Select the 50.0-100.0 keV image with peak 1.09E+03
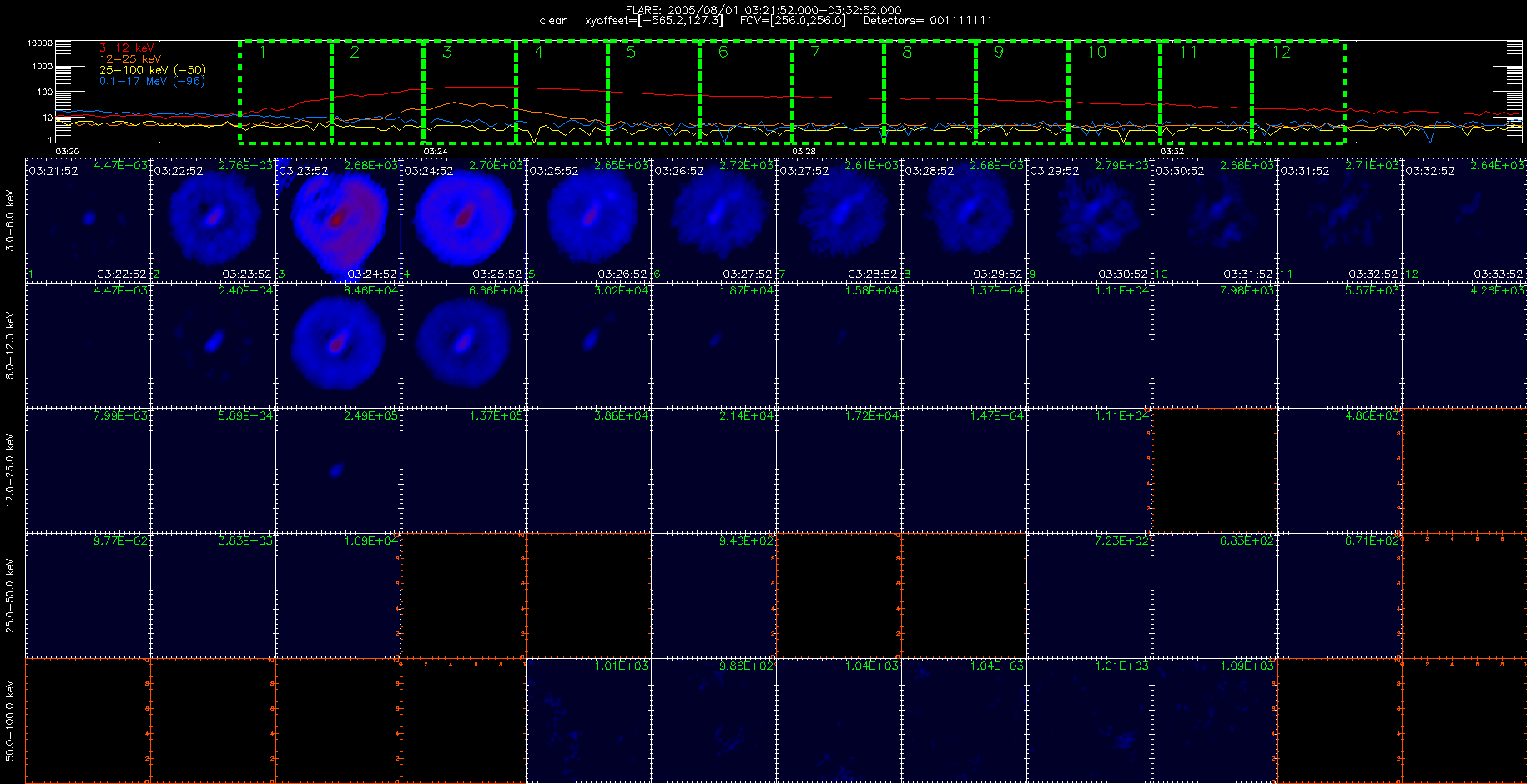The height and width of the screenshot is (784, 1527). [1214, 721]
